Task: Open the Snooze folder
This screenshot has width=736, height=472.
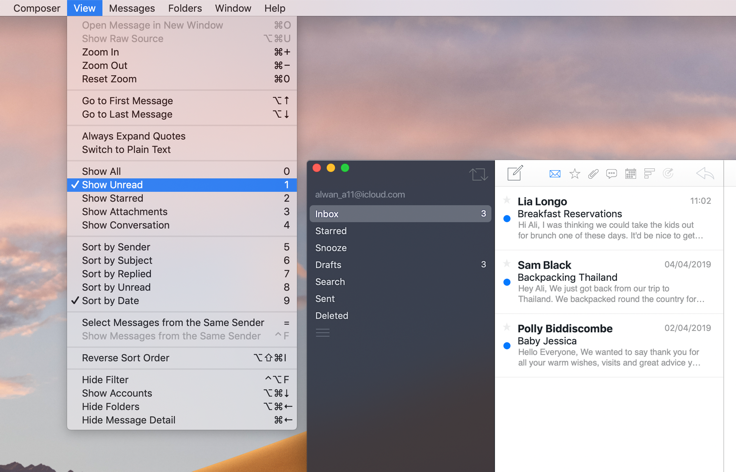Action: coord(400,248)
